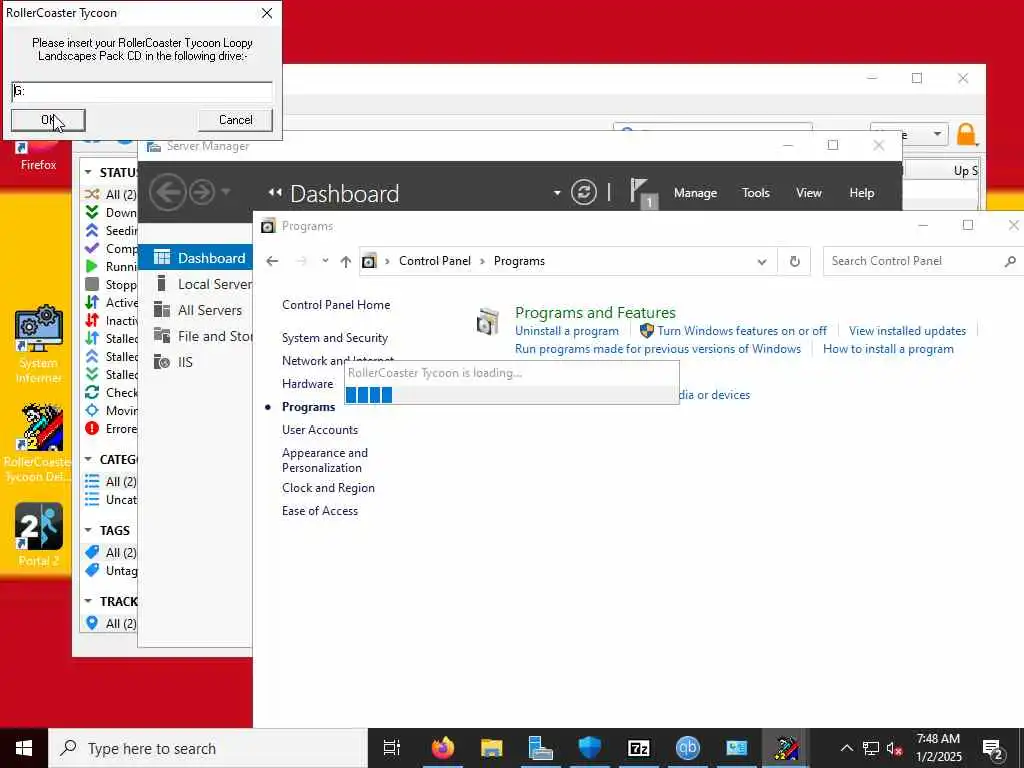Open the View menu in Server Manager
1024x768 pixels.
click(808, 193)
